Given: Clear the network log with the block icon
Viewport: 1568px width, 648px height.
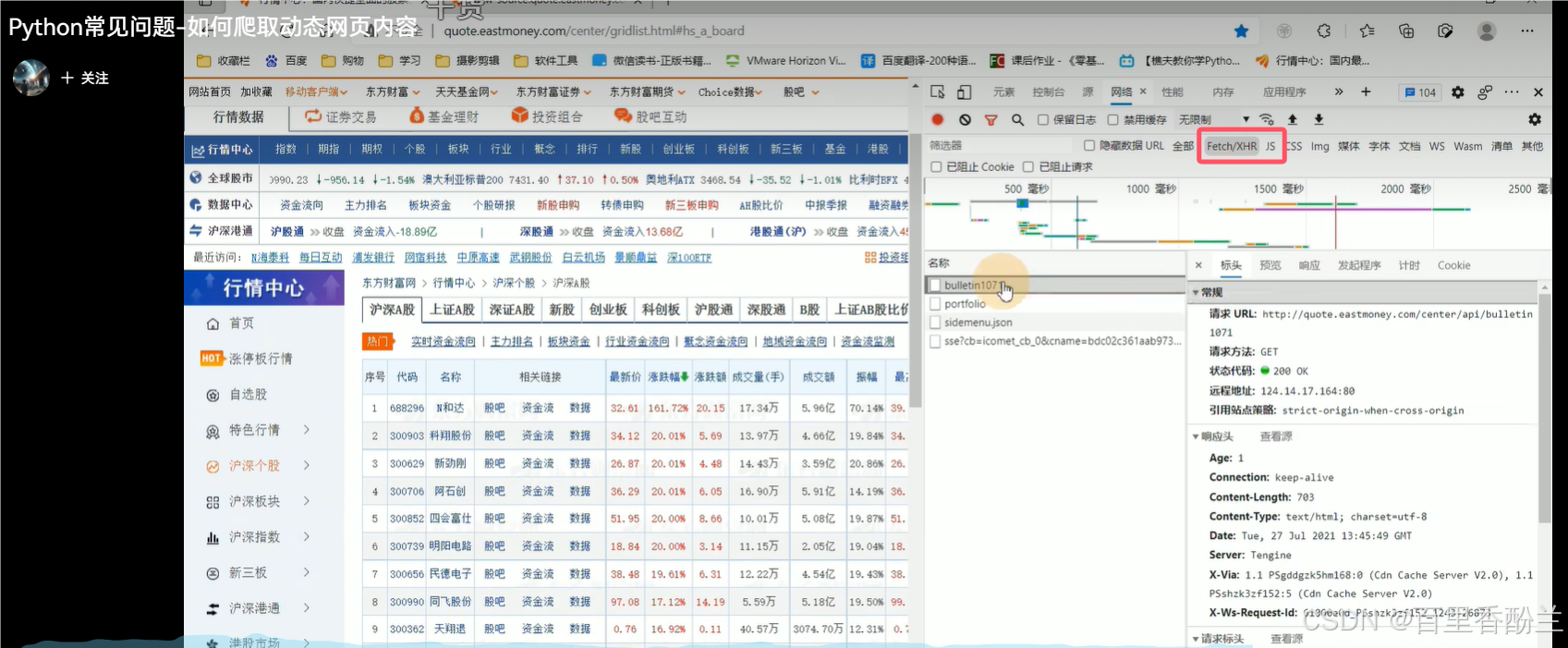Looking at the screenshot, I should coord(965,119).
